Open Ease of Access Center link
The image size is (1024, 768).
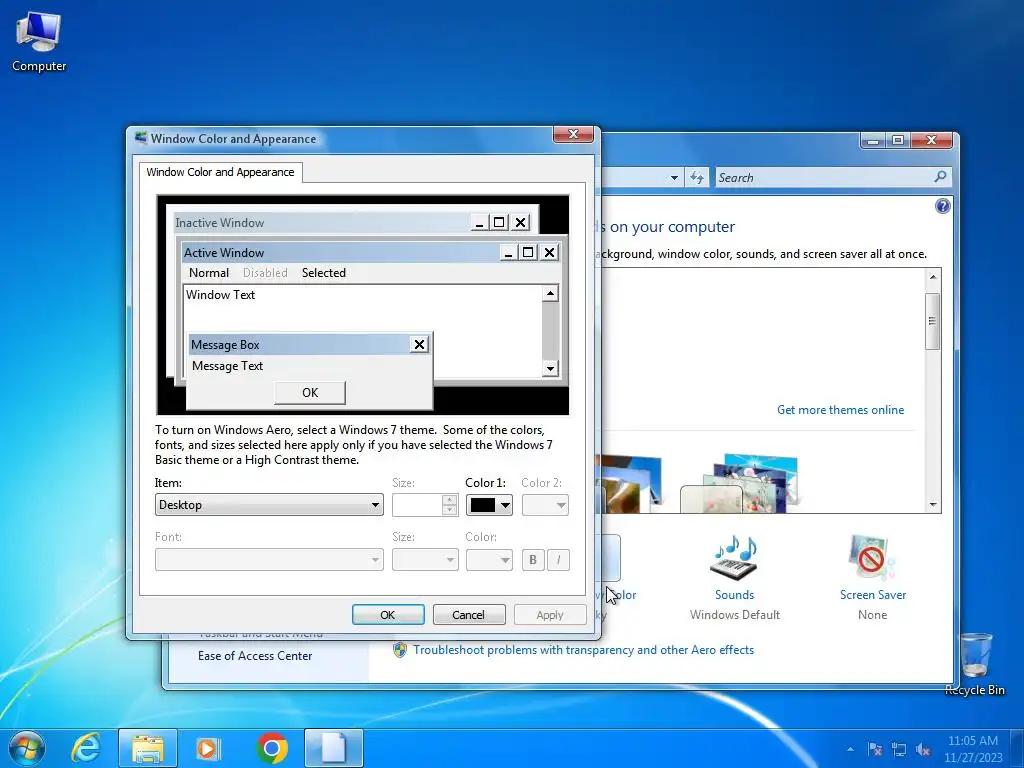pyautogui.click(x=255, y=656)
